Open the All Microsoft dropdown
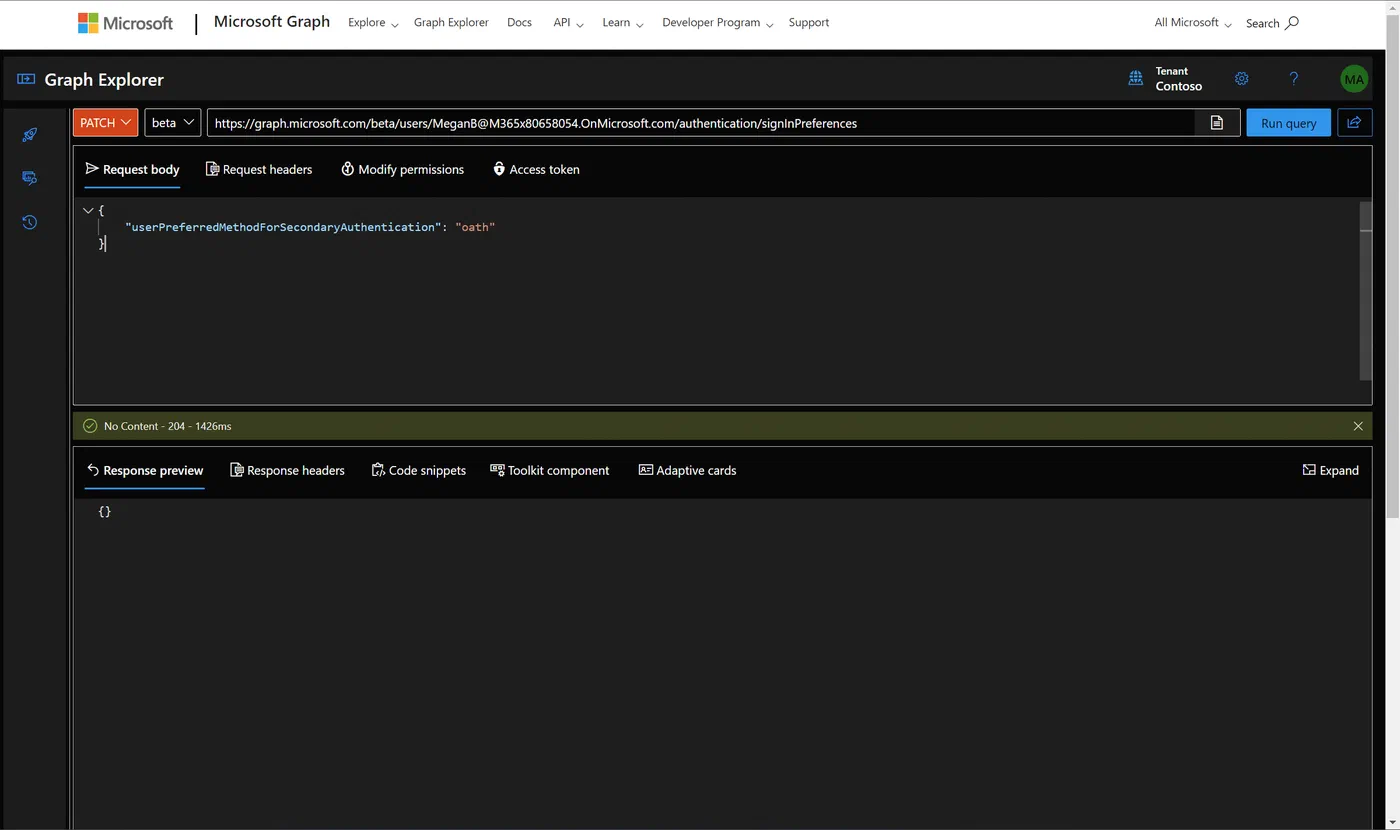The image size is (1400, 830). (x=1192, y=22)
